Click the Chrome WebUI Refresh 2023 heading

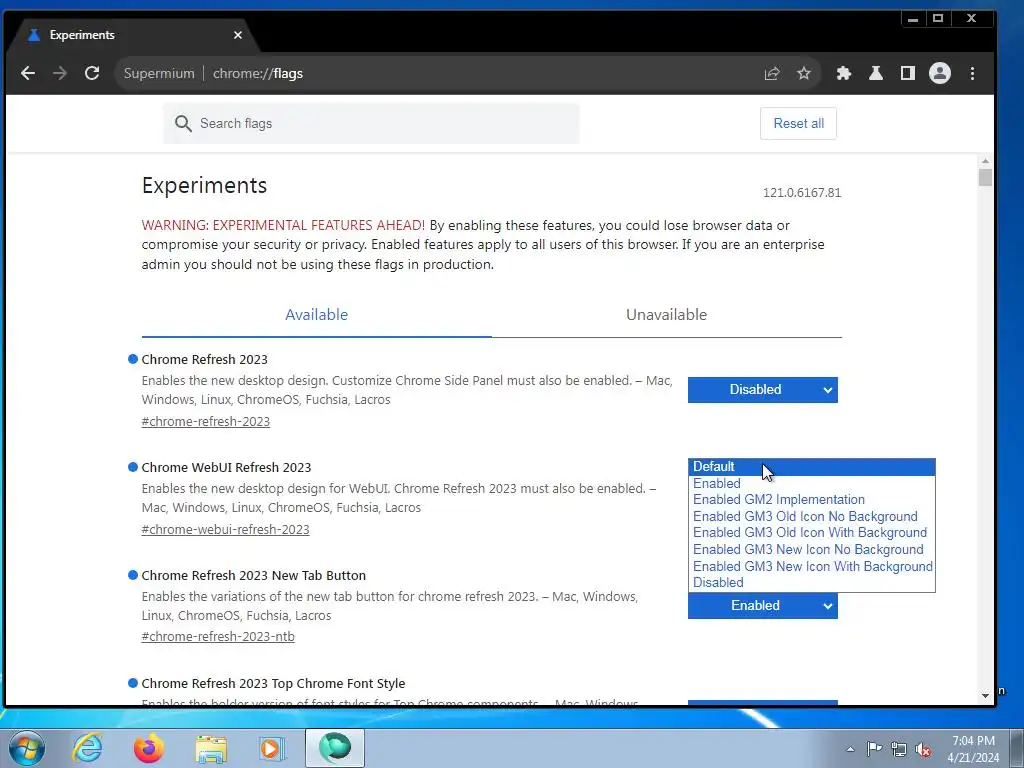pos(226,468)
